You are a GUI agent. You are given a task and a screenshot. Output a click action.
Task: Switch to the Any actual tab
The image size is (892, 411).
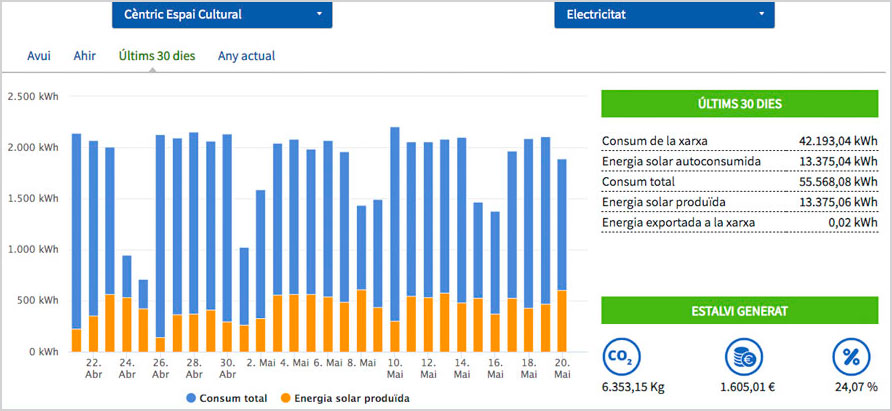click(x=246, y=56)
